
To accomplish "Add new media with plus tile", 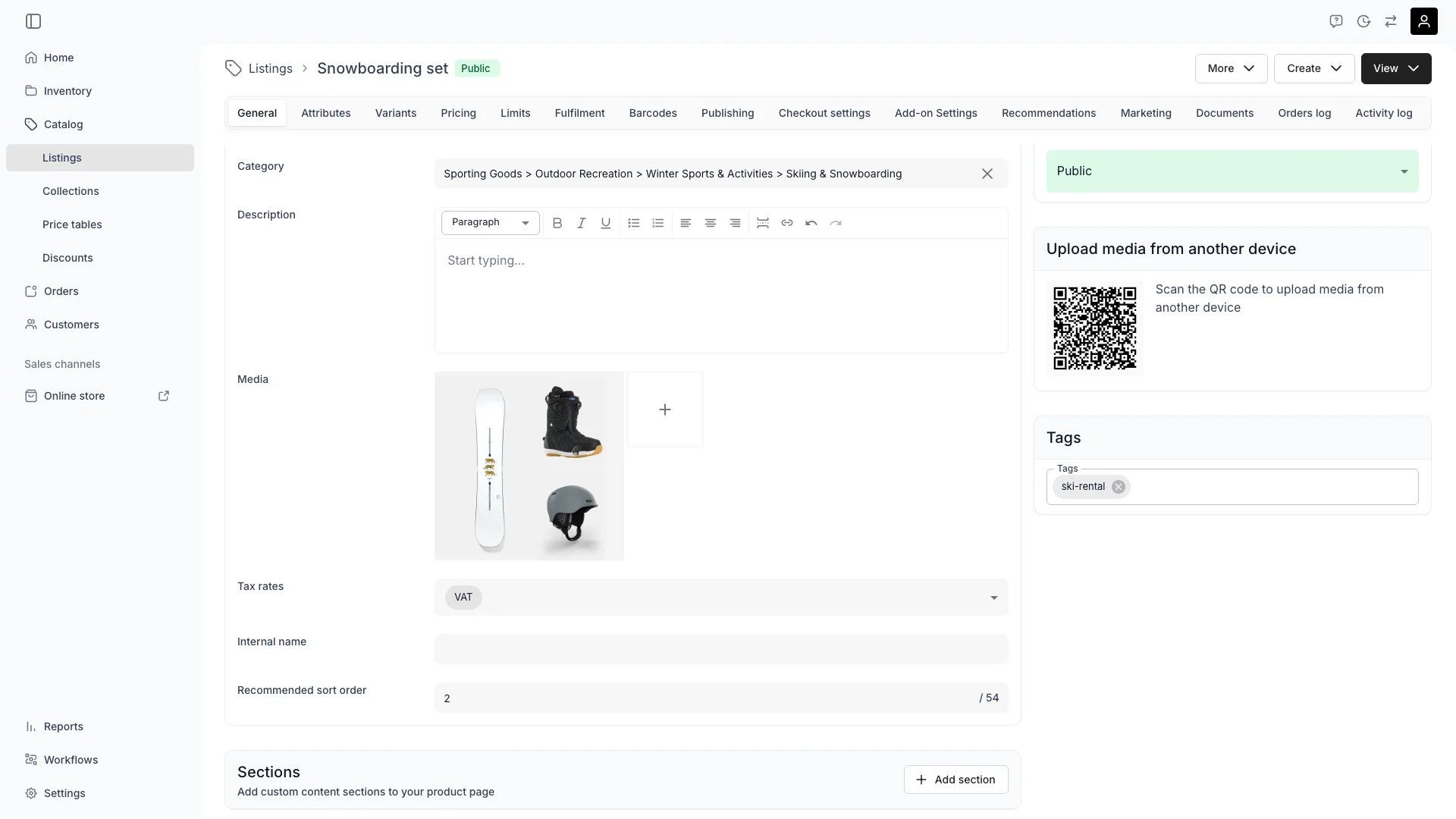I will pyautogui.click(x=665, y=409).
